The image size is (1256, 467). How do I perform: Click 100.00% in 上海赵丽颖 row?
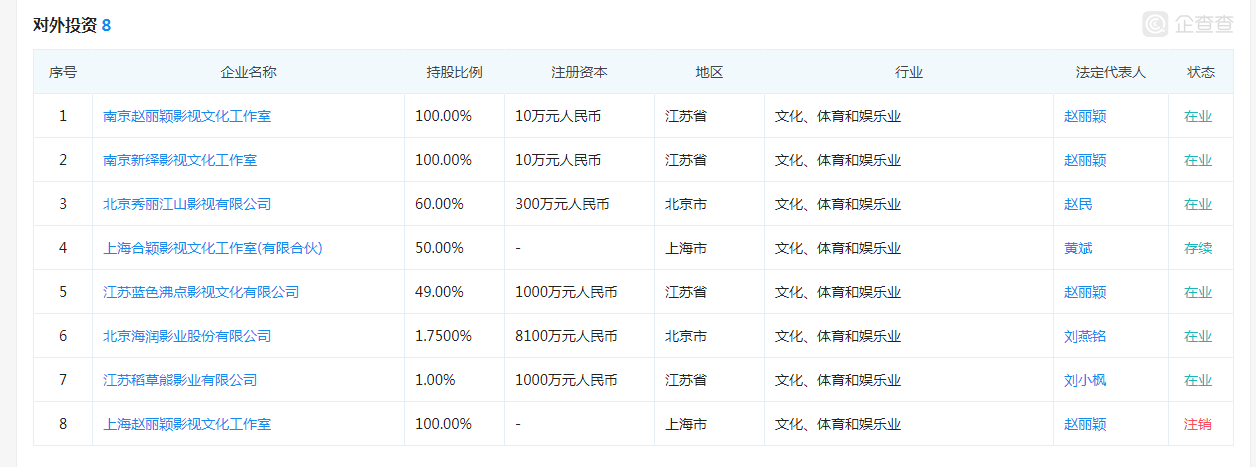pos(443,424)
